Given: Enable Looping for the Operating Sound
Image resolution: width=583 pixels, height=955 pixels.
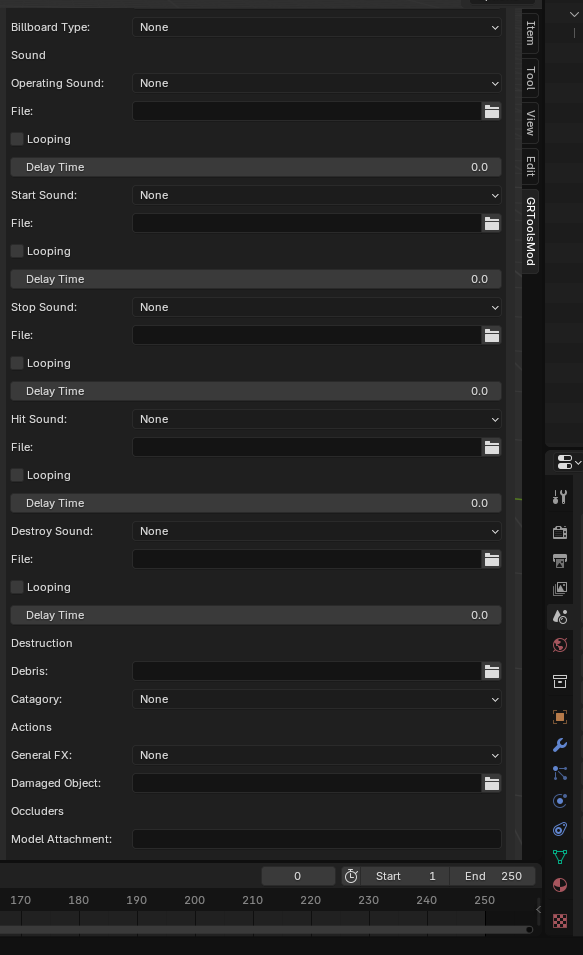Looking at the screenshot, I should click(x=17, y=139).
